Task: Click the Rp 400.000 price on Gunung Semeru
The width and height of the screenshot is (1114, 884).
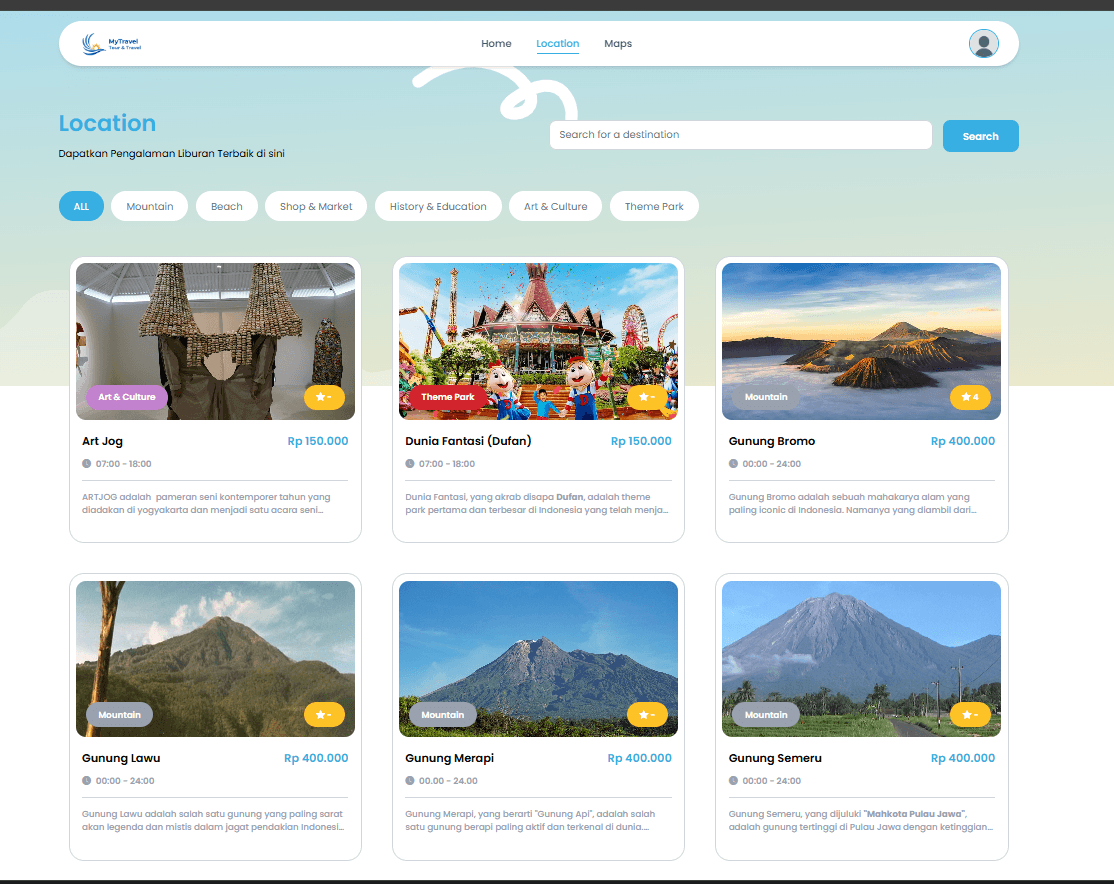Action: pos(963,758)
